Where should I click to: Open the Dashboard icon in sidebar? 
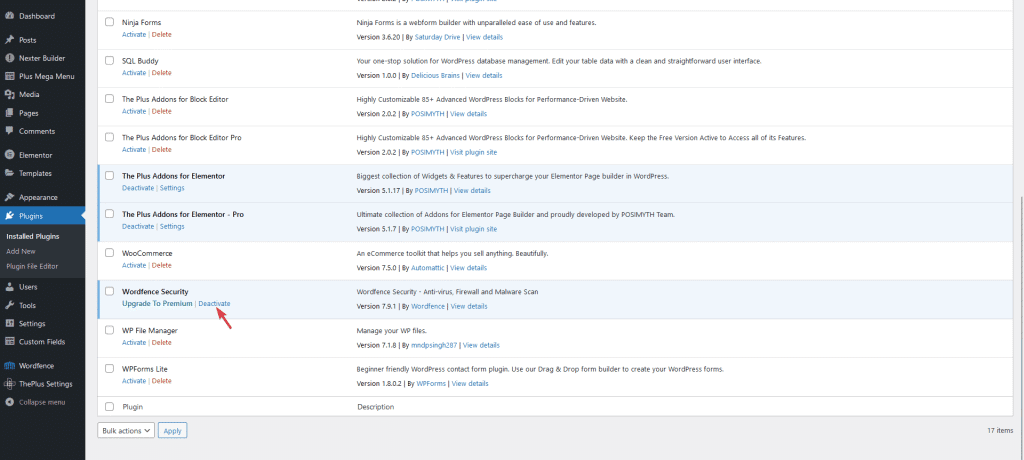[x=9, y=17]
